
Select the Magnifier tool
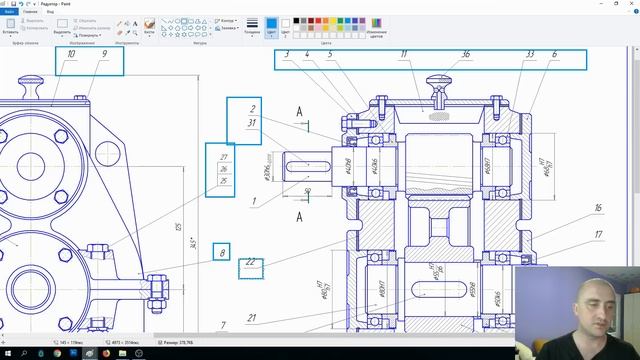point(135,33)
